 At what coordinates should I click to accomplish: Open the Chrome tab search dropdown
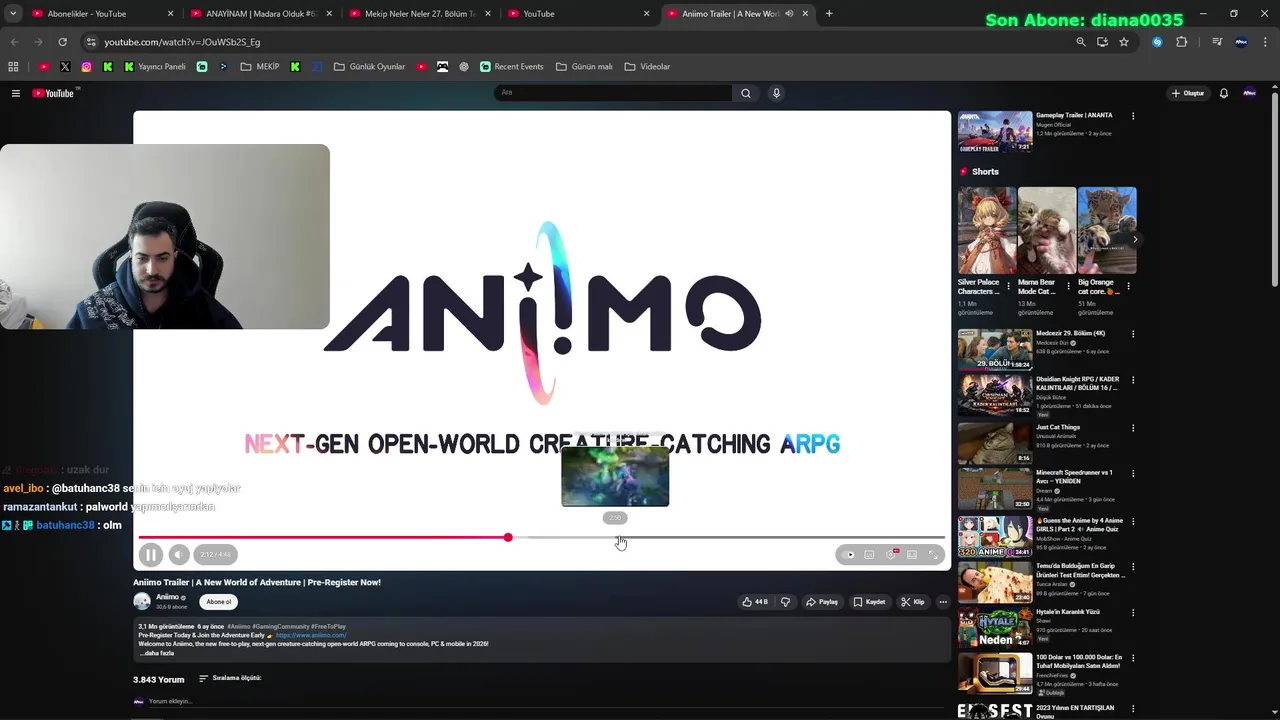(x=12, y=14)
